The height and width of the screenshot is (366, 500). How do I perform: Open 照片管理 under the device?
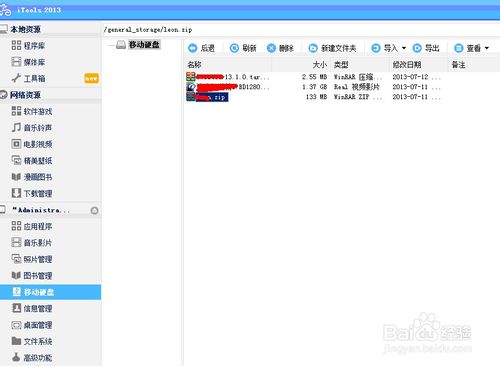click(x=32, y=259)
